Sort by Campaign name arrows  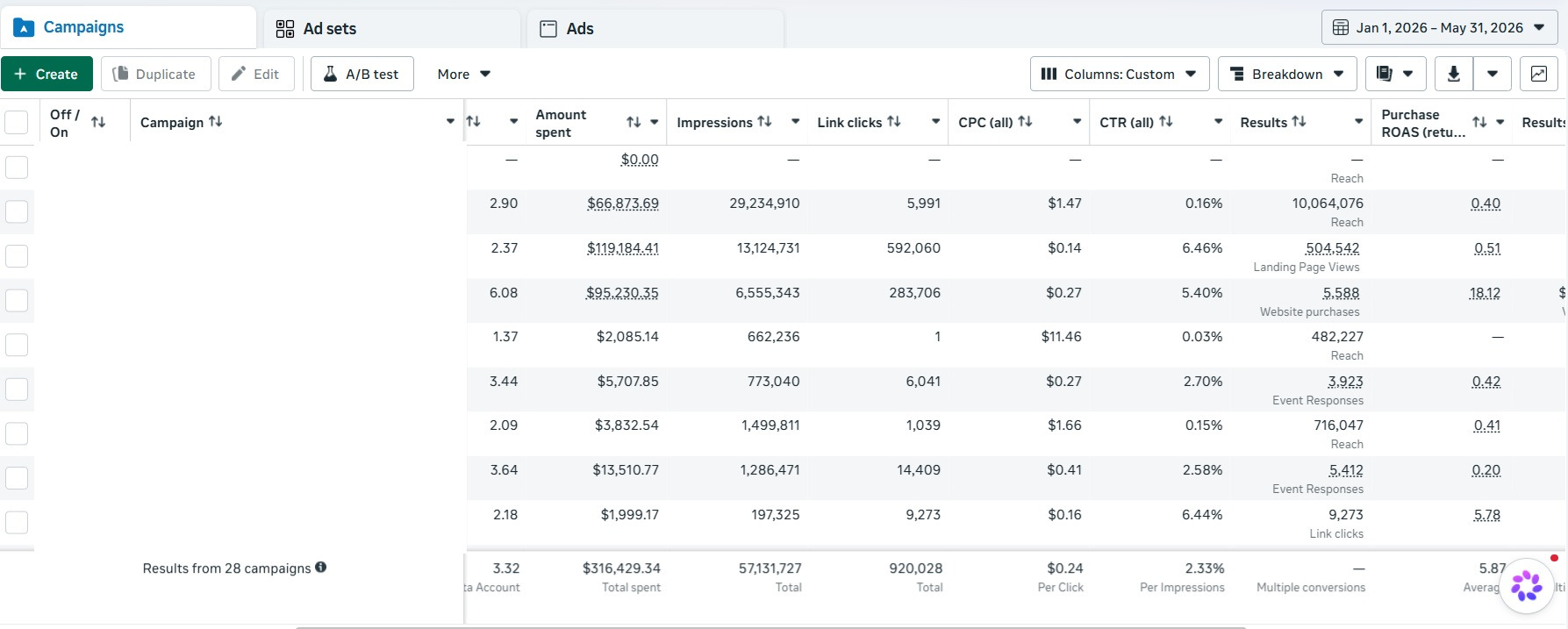coord(216,121)
